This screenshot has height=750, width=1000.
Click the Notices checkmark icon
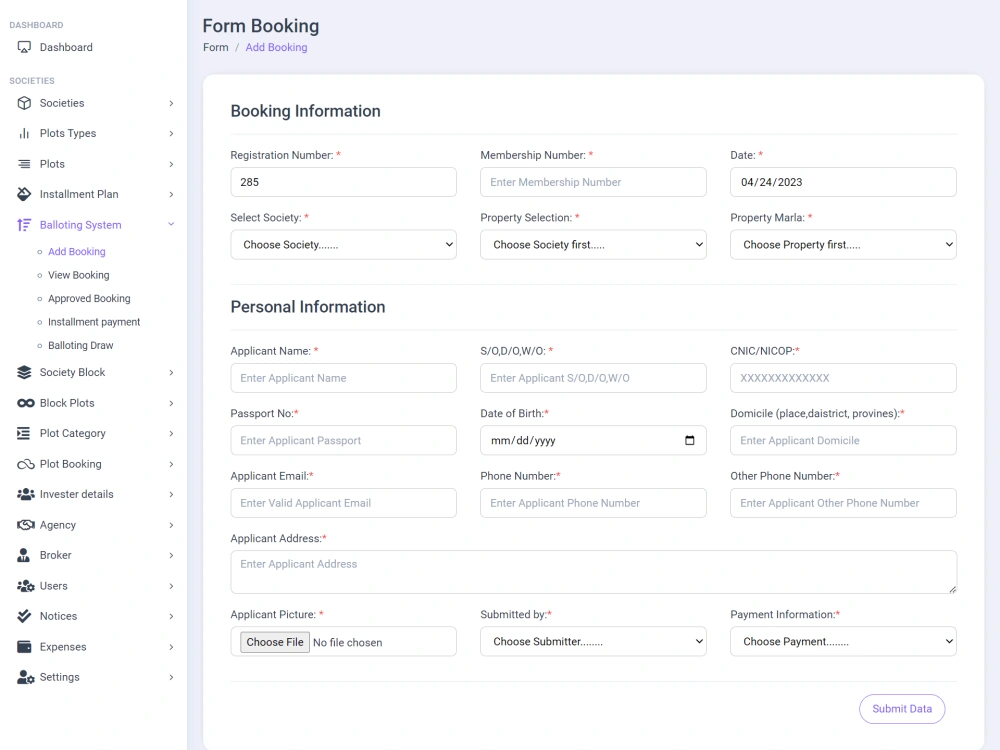pos(24,616)
